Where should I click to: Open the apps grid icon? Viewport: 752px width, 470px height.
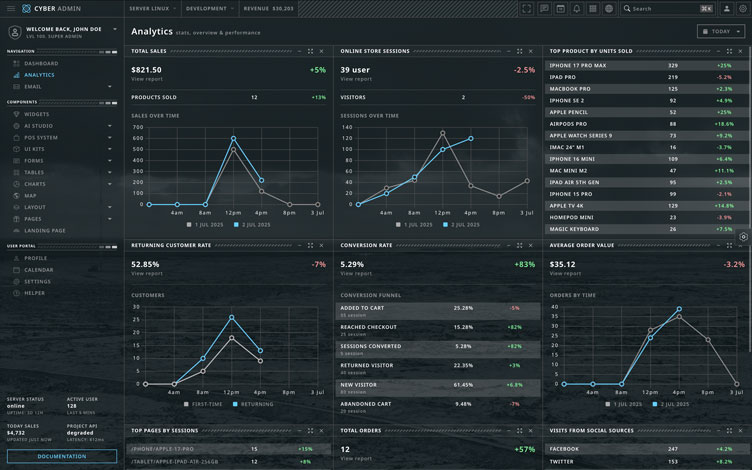592,8
